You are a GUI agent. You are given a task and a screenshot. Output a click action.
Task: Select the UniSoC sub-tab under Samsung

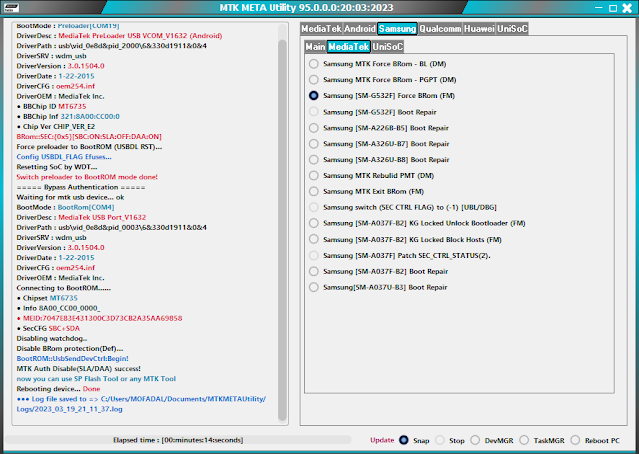coord(387,47)
